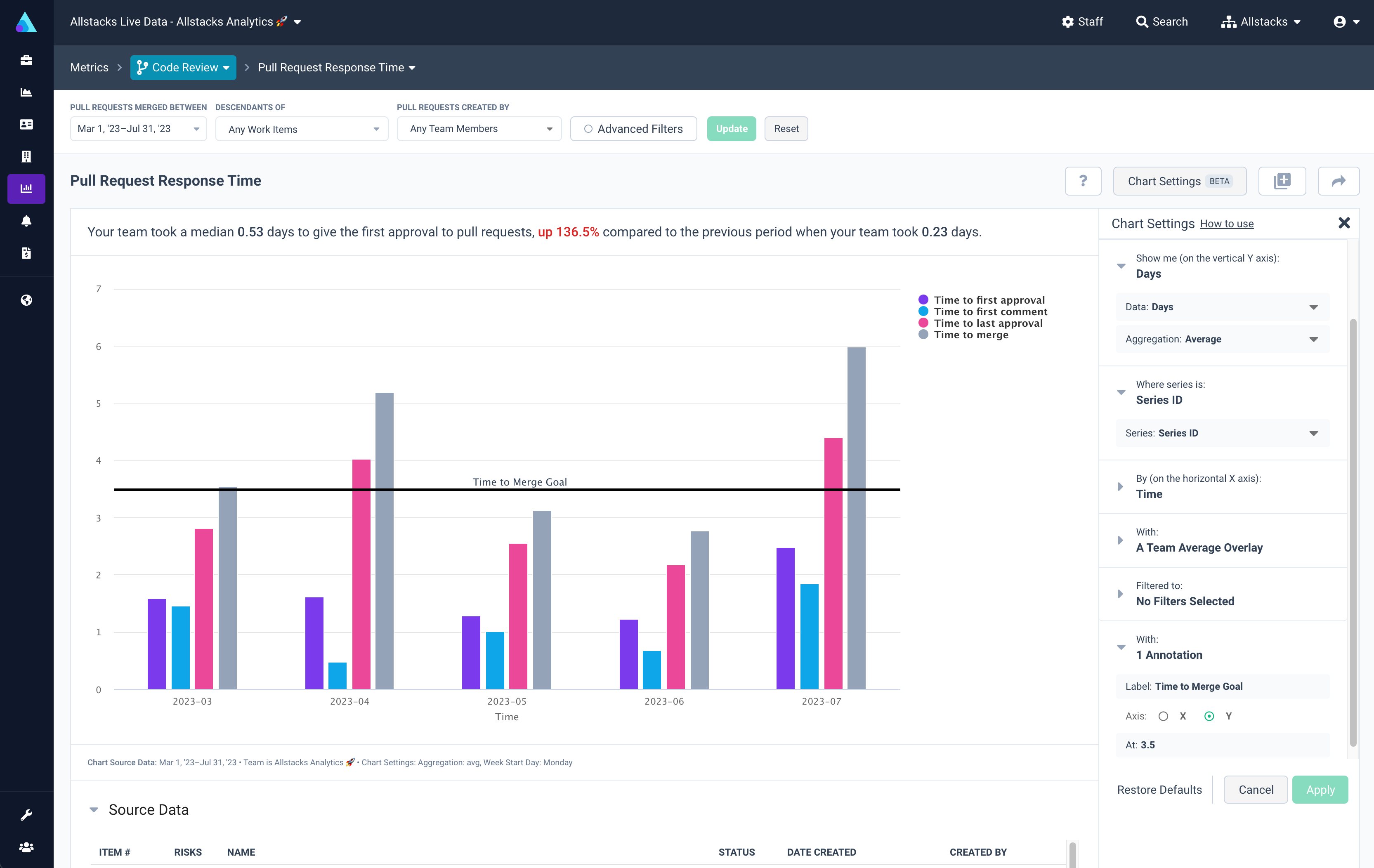Viewport: 1374px width, 868px height.
Task: Open the Code Review breadcrumb menu
Action: point(183,67)
